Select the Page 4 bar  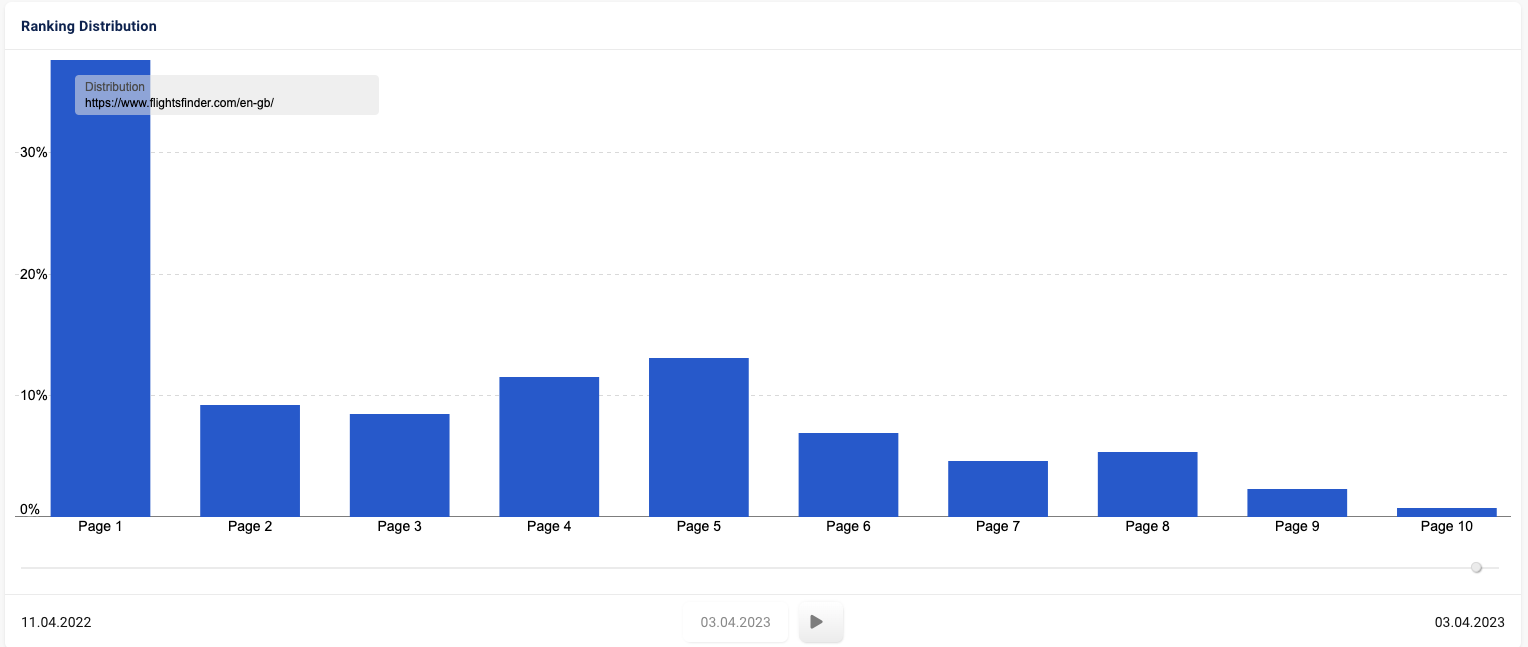[549, 446]
